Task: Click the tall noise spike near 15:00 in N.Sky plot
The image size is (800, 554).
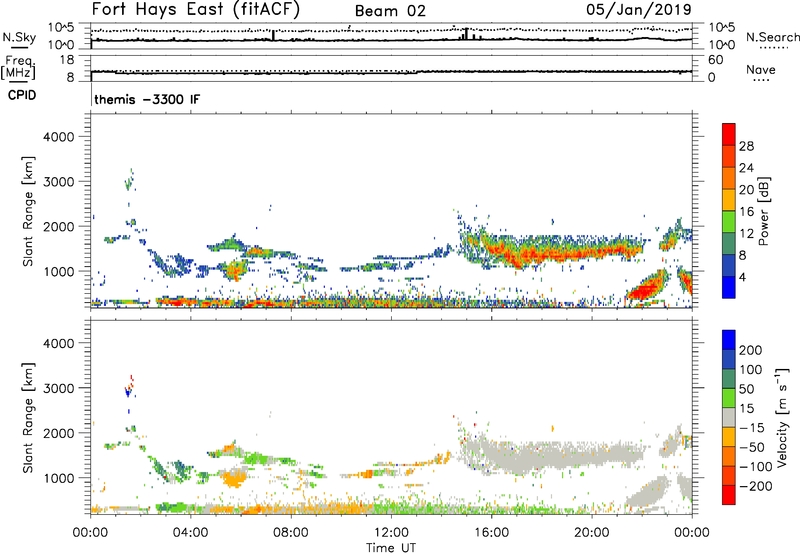Action: pos(466,34)
